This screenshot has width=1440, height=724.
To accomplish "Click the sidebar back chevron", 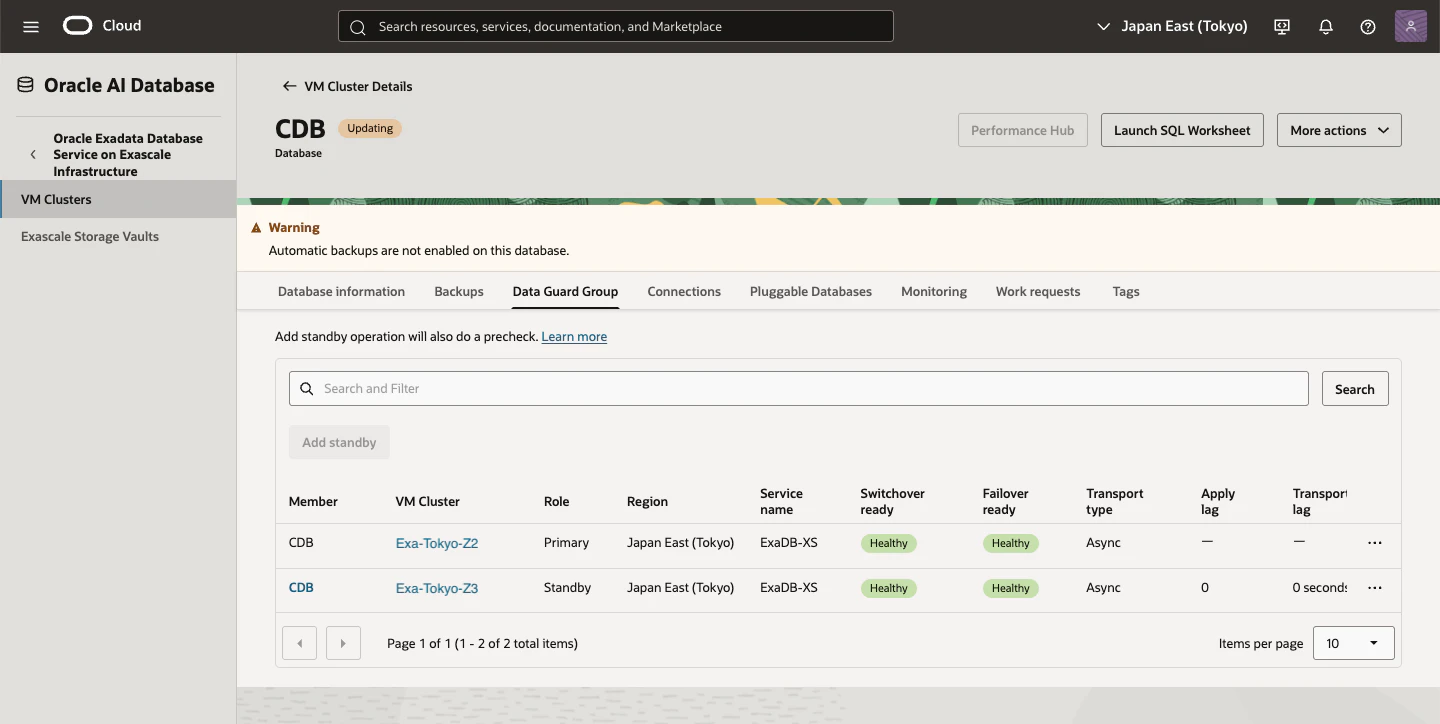I will (x=33, y=155).
